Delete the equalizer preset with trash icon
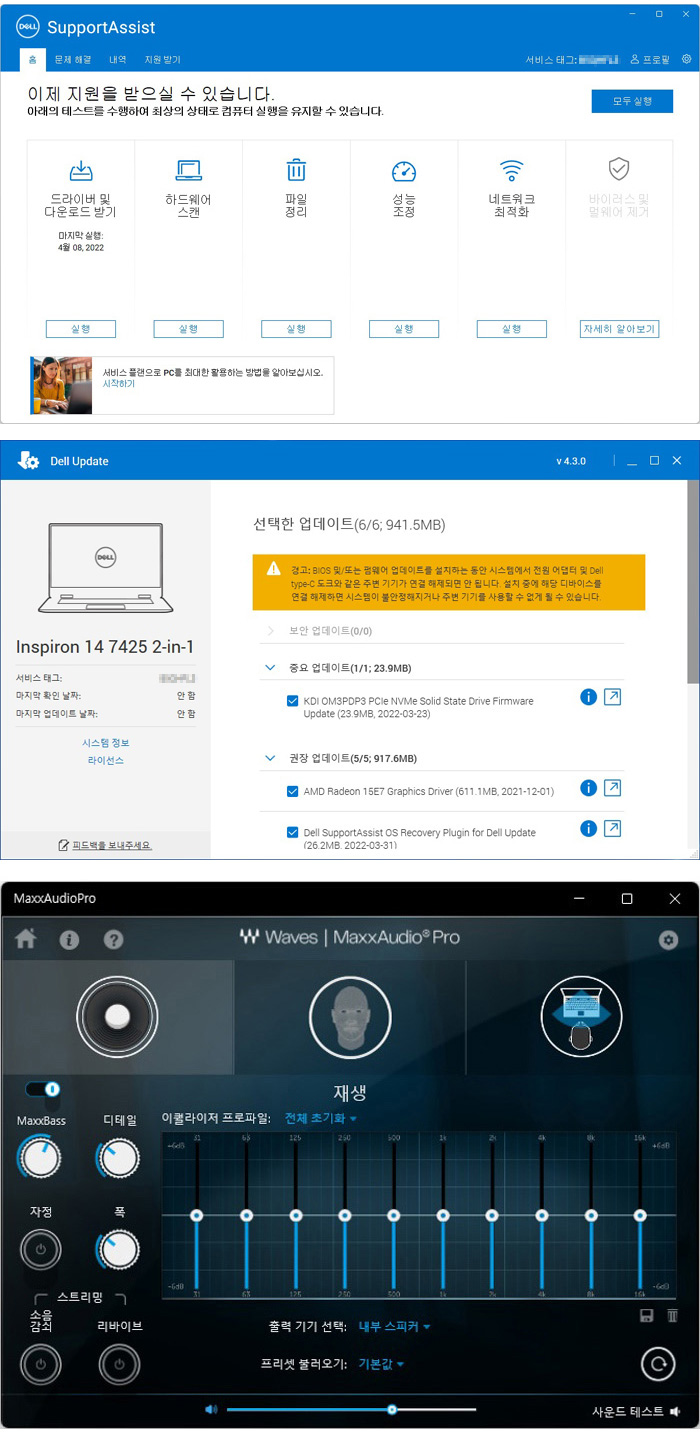 coord(672,1315)
